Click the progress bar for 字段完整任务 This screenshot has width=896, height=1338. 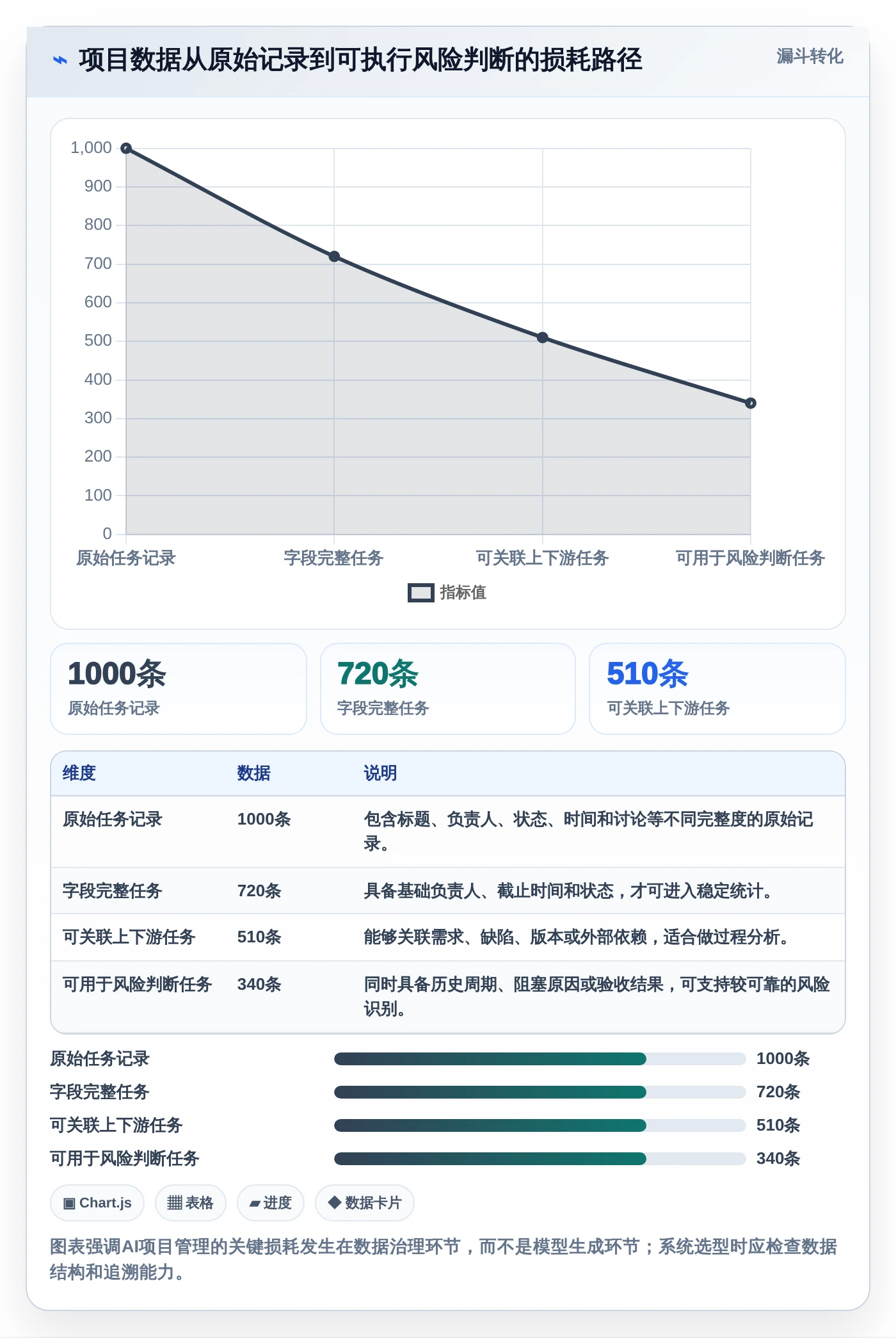[540, 1092]
